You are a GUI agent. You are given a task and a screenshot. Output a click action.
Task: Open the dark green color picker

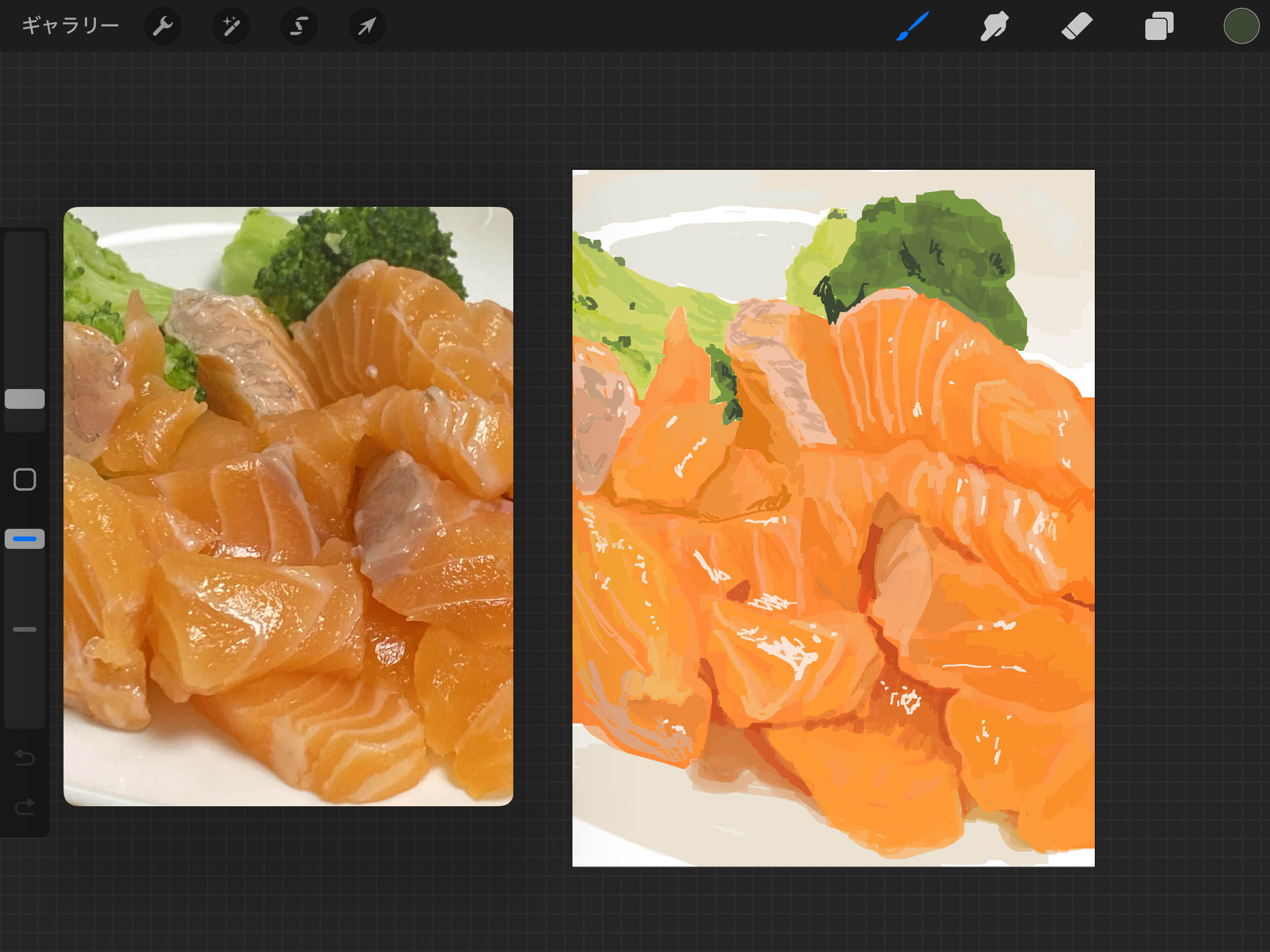coord(1241,26)
